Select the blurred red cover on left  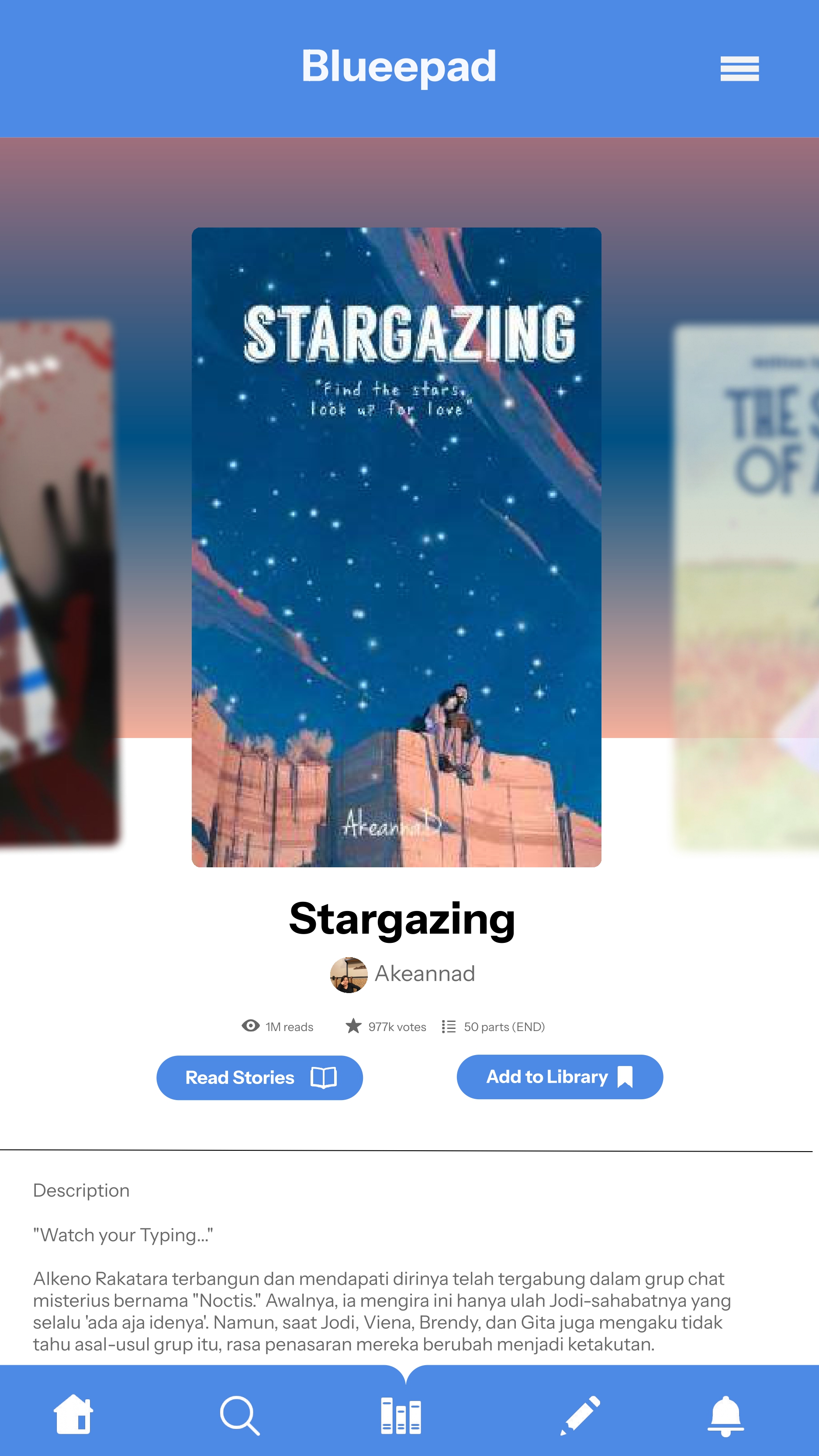click(58, 582)
